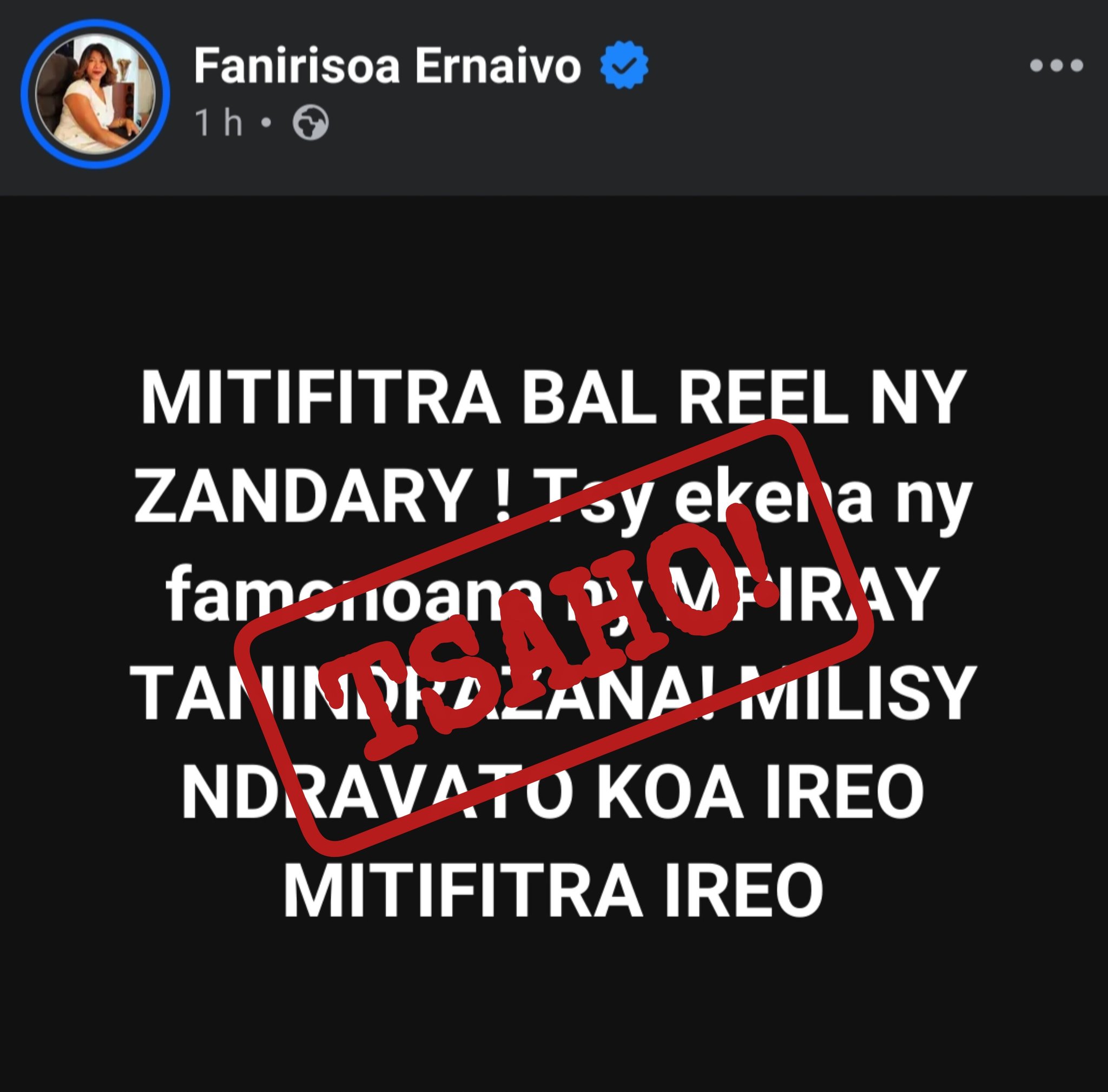Image resolution: width=1108 pixels, height=1092 pixels.
Task: Click the blue verified badge icon
Action: click(624, 65)
